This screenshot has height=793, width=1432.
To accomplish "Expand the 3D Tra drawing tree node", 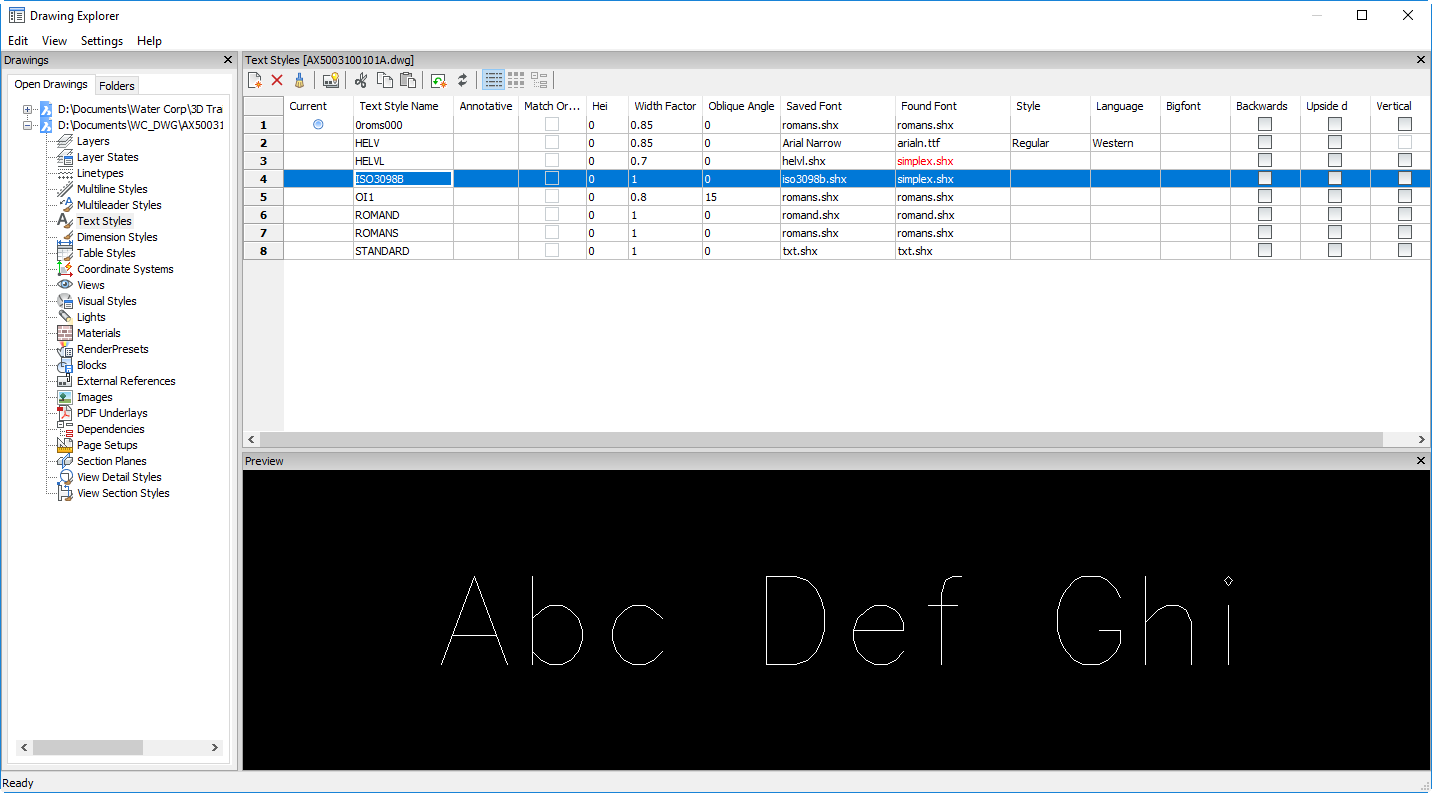I will coord(28,109).
